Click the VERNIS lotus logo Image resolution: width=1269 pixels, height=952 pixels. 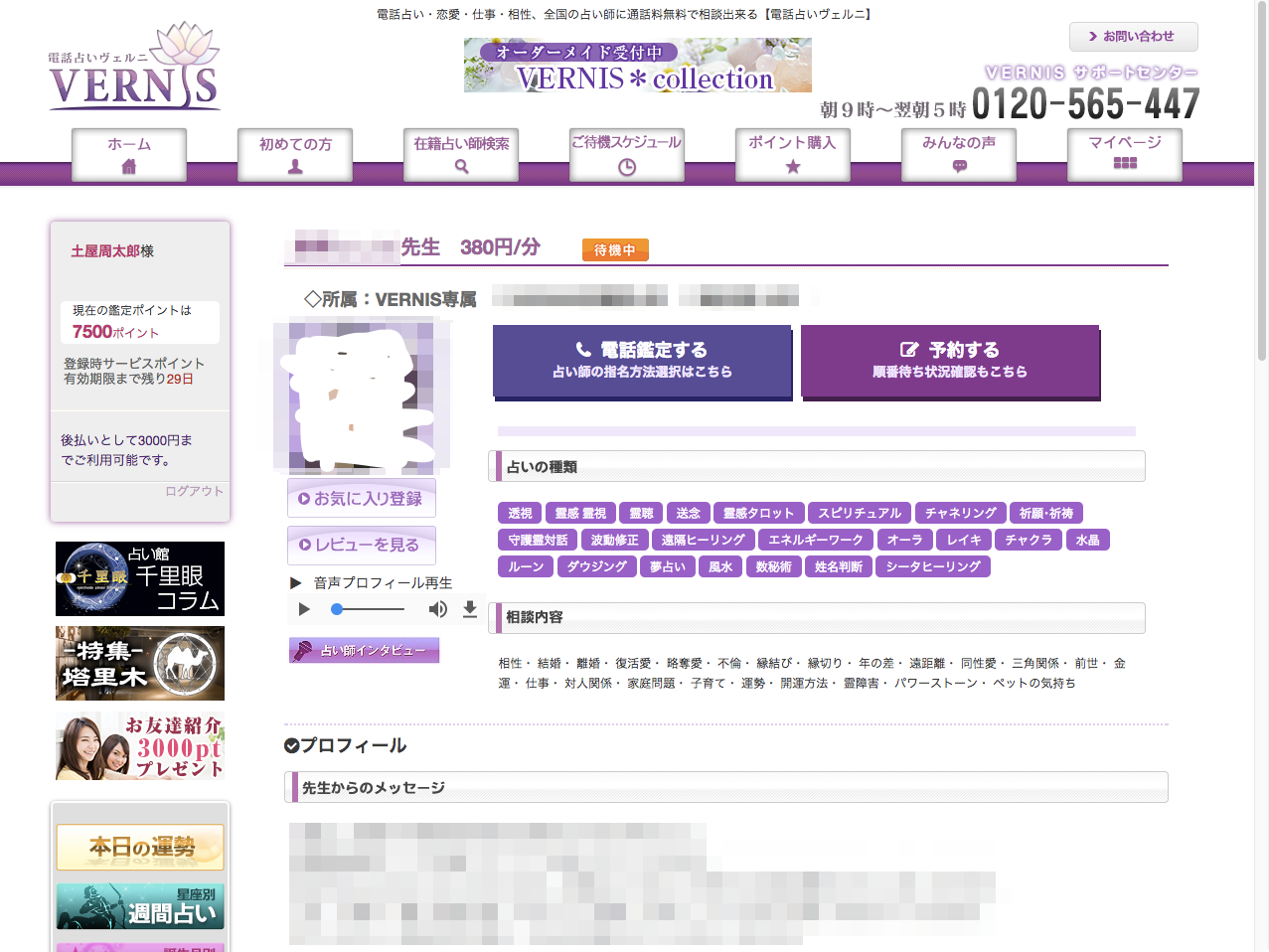pos(134,66)
